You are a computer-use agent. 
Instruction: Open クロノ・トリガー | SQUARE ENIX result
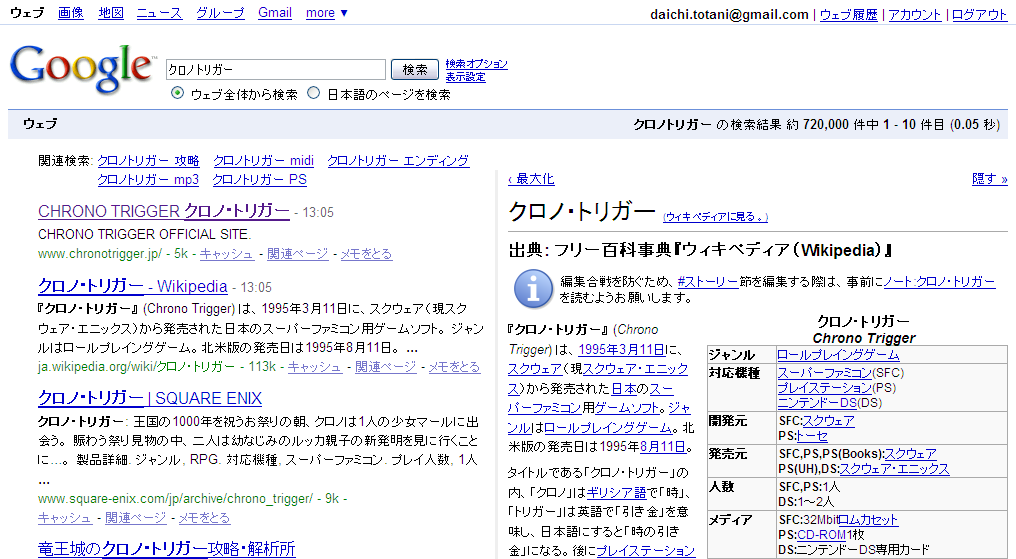[150, 398]
